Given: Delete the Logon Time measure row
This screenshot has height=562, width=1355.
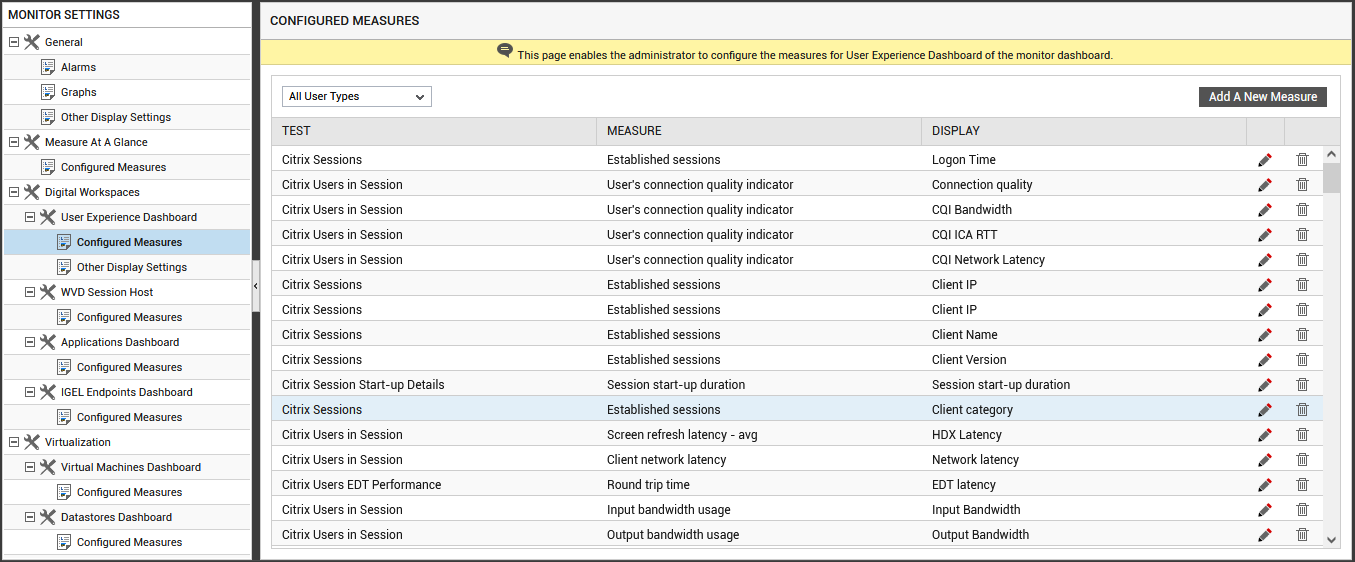Looking at the screenshot, I should click(1302, 159).
